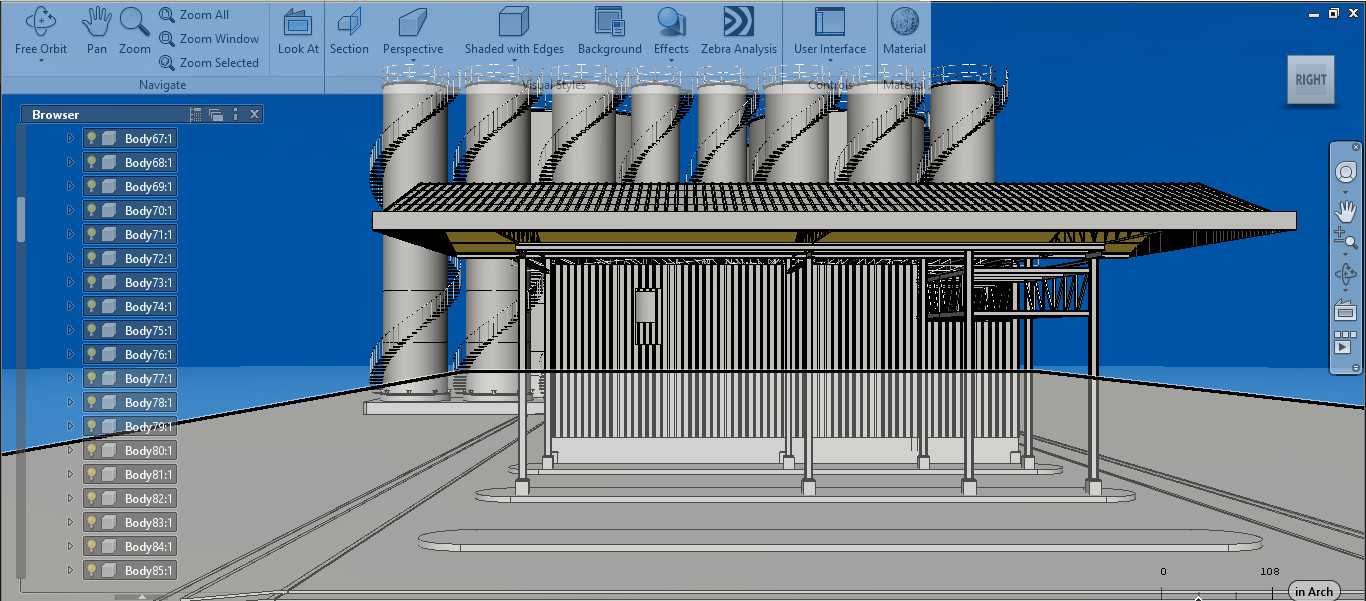Open Free Orbit dropdown arrow

[x=41, y=61]
